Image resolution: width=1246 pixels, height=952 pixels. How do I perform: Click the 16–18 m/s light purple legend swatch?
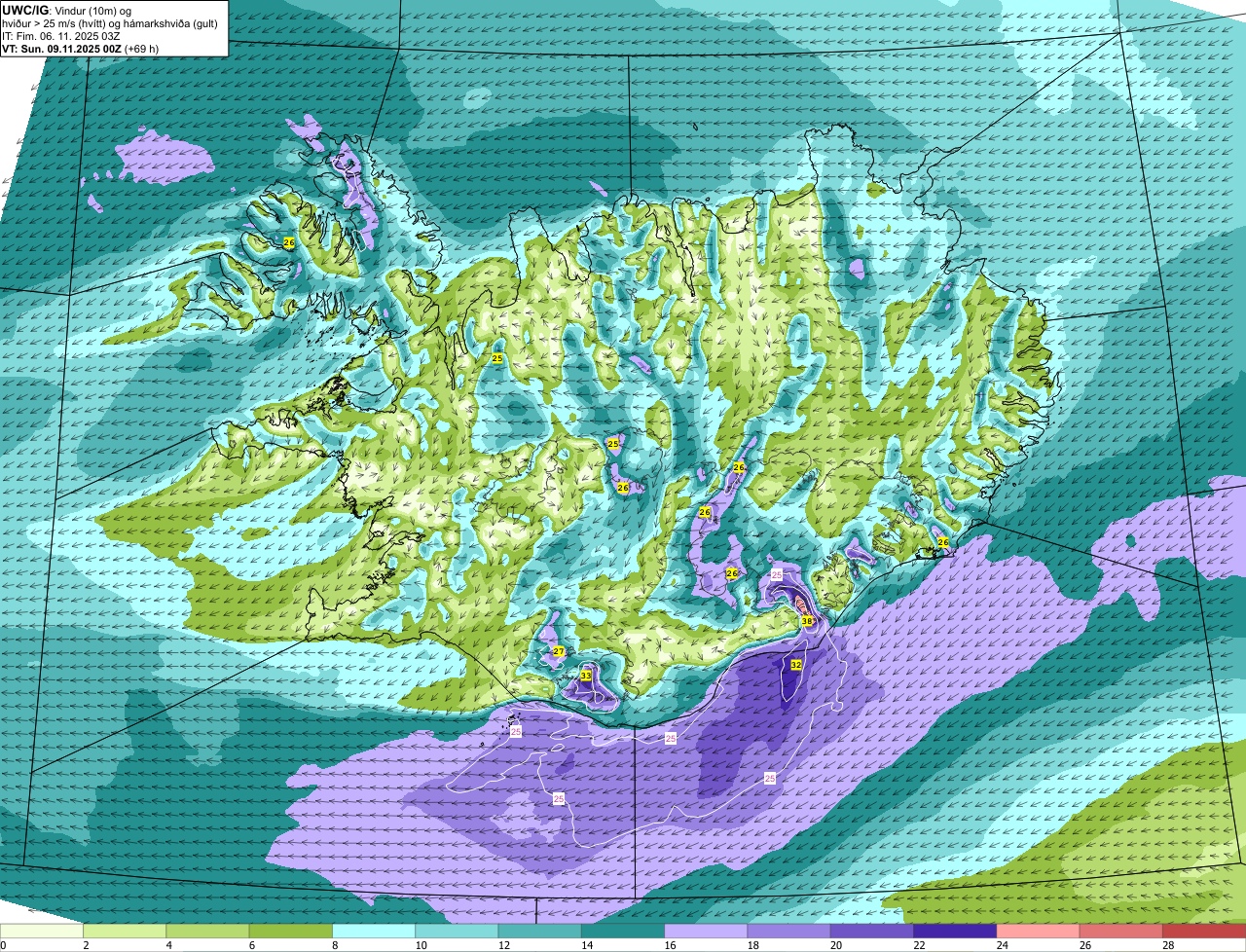tap(706, 931)
